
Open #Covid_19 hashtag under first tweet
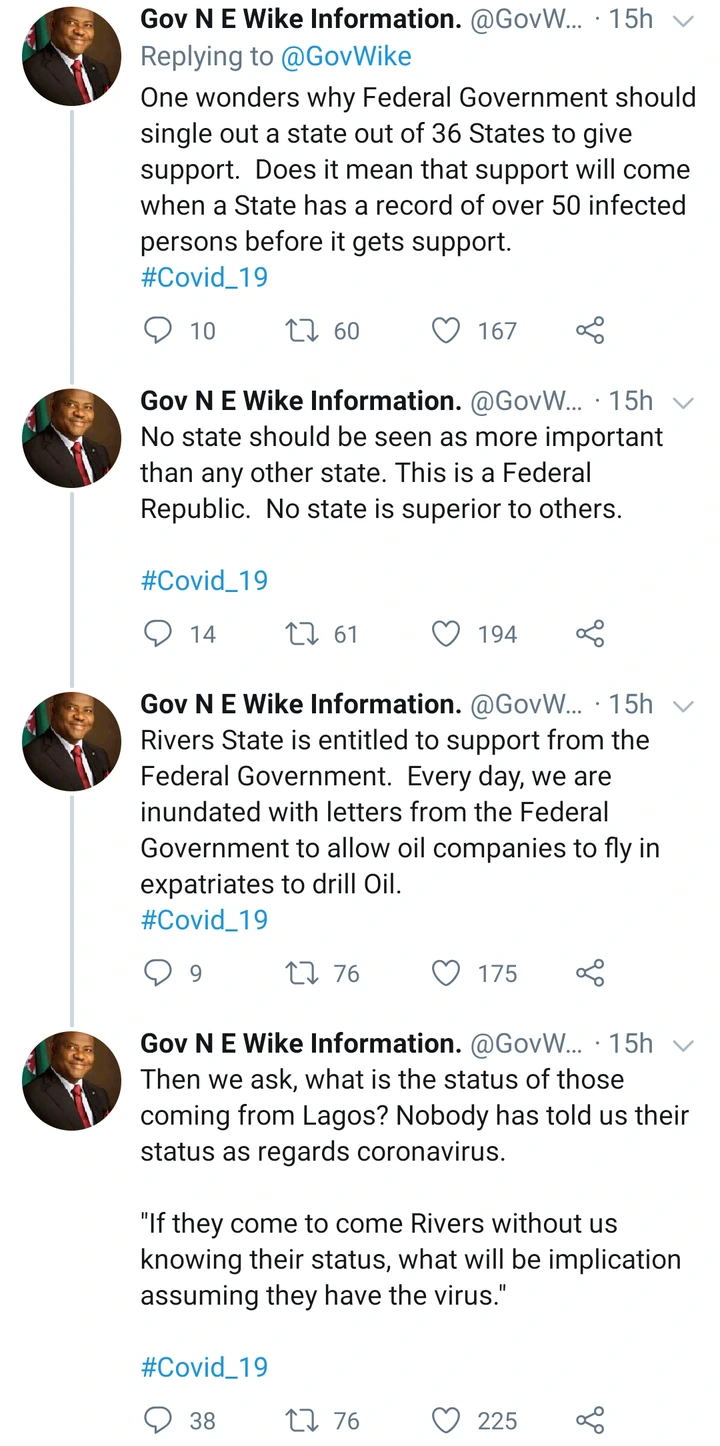(204, 277)
